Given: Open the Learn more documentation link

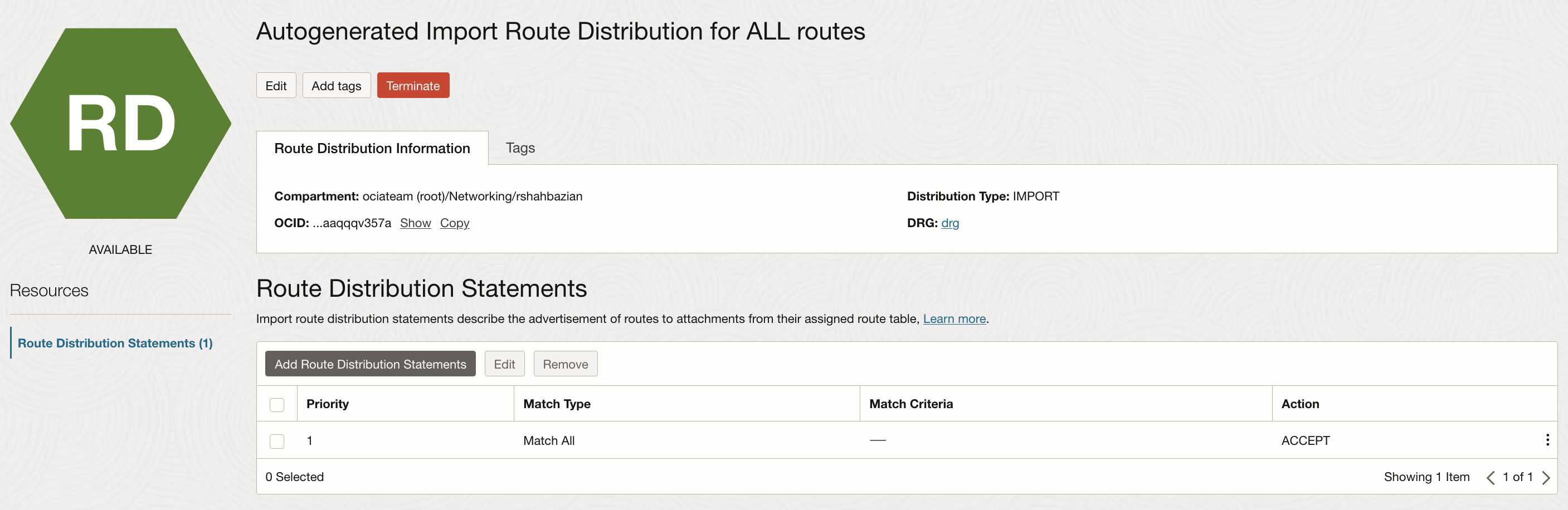Looking at the screenshot, I should click(x=954, y=318).
